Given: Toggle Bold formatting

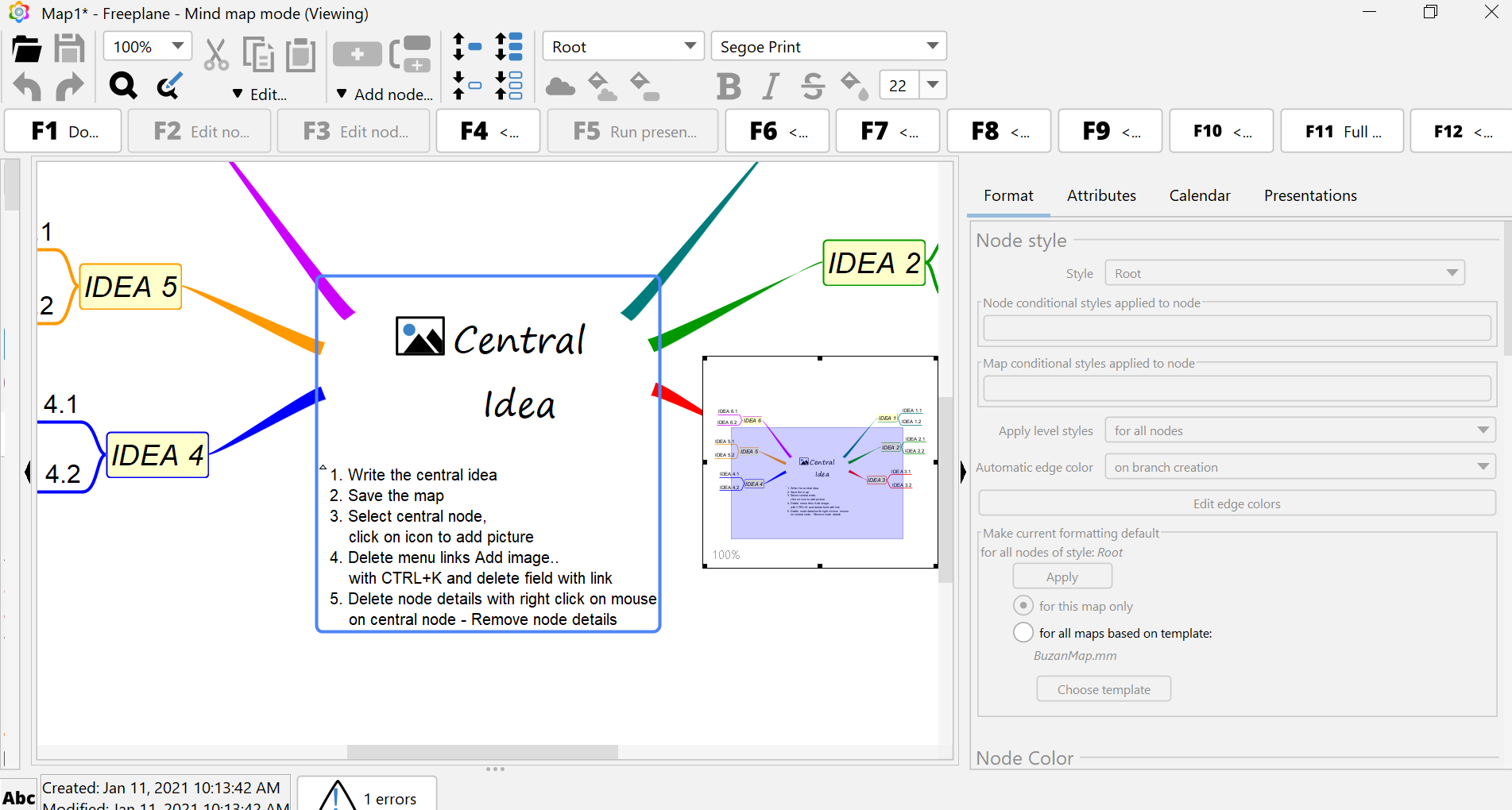Looking at the screenshot, I should [729, 86].
